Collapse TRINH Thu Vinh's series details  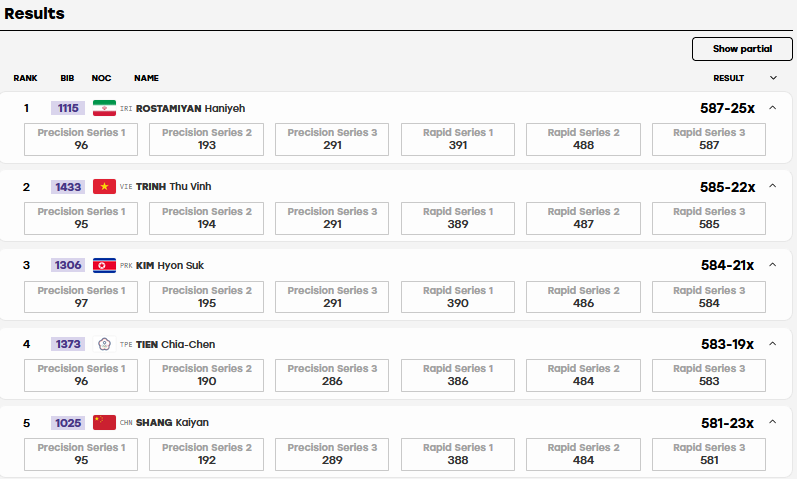773,186
